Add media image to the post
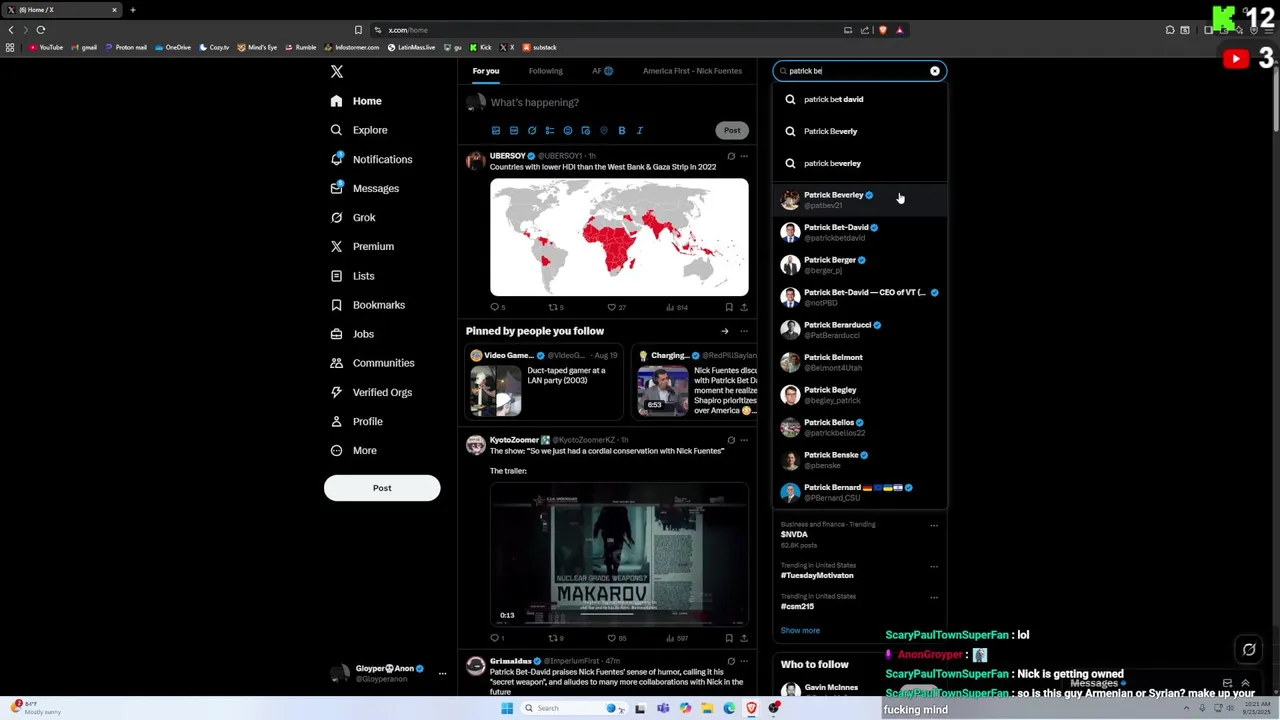The width and height of the screenshot is (1280, 720). tap(495, 130)
